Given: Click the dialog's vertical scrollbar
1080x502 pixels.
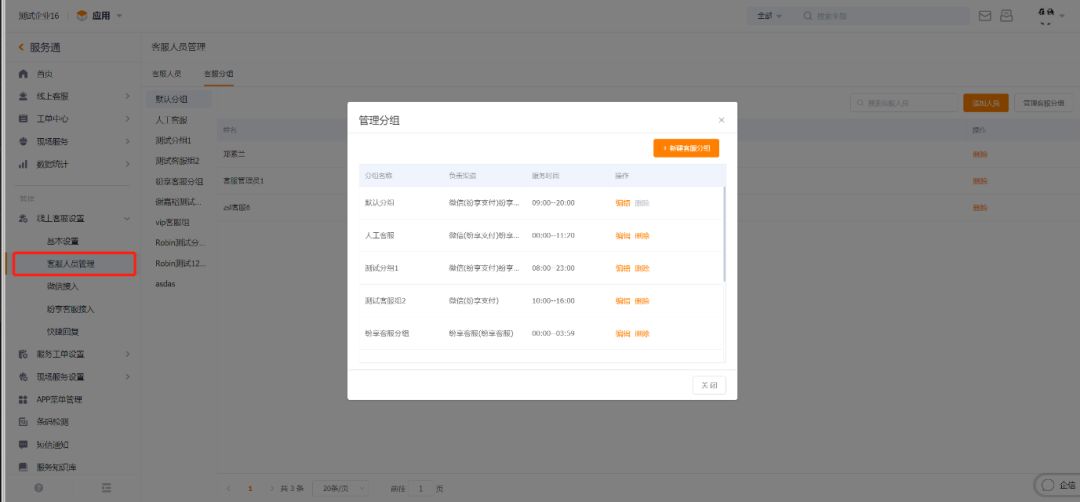Looking at the screenshot, I should 724,235.
